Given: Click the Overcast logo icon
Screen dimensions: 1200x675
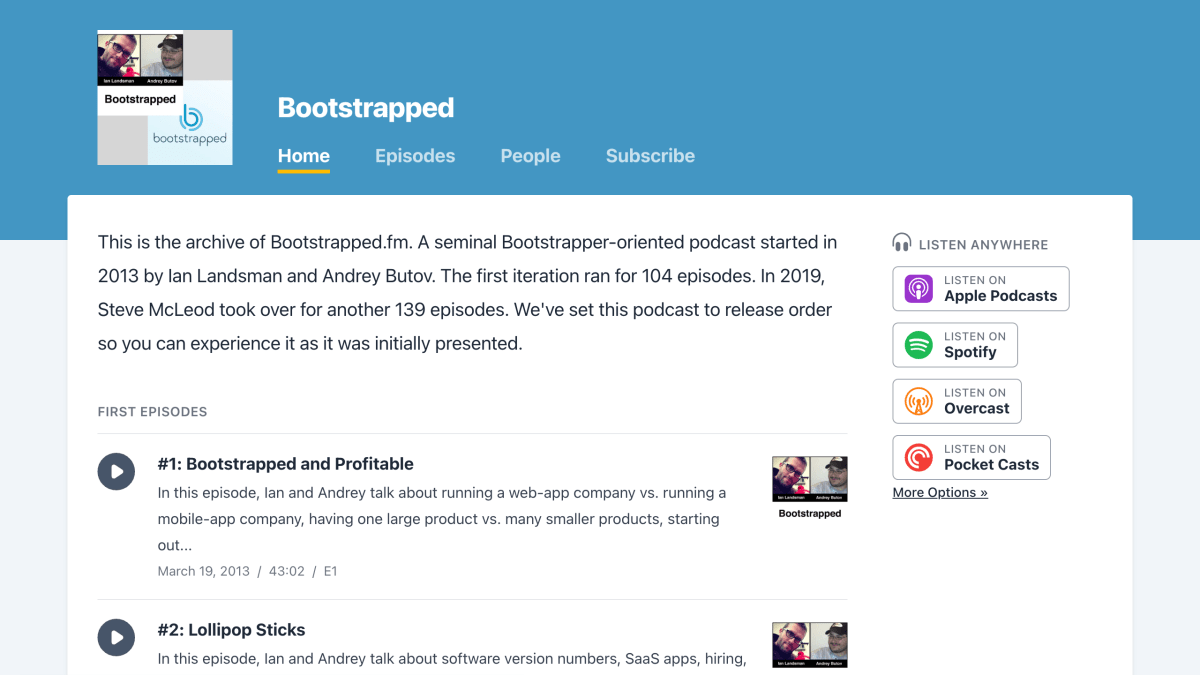Looking at the screenshot, I should pos(919,401).
